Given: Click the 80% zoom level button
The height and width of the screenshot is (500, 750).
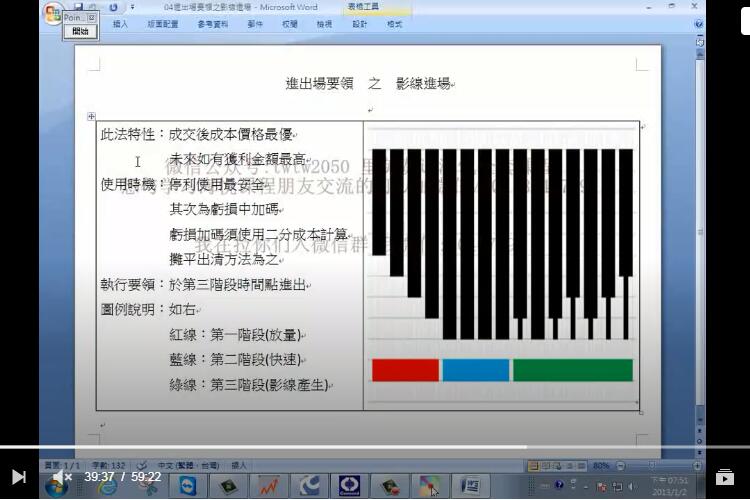Looking at the screenshot, I should [x=602, y=466].
